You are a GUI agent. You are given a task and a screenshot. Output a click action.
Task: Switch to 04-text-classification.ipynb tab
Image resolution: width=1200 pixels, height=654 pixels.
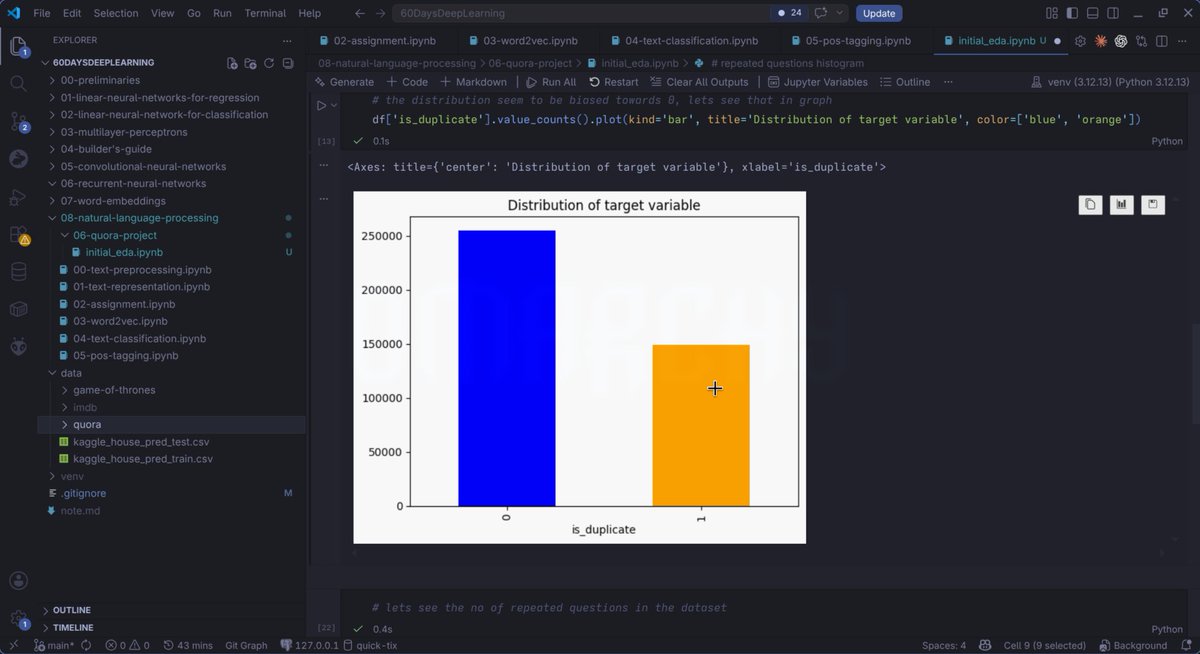point(691,41)
